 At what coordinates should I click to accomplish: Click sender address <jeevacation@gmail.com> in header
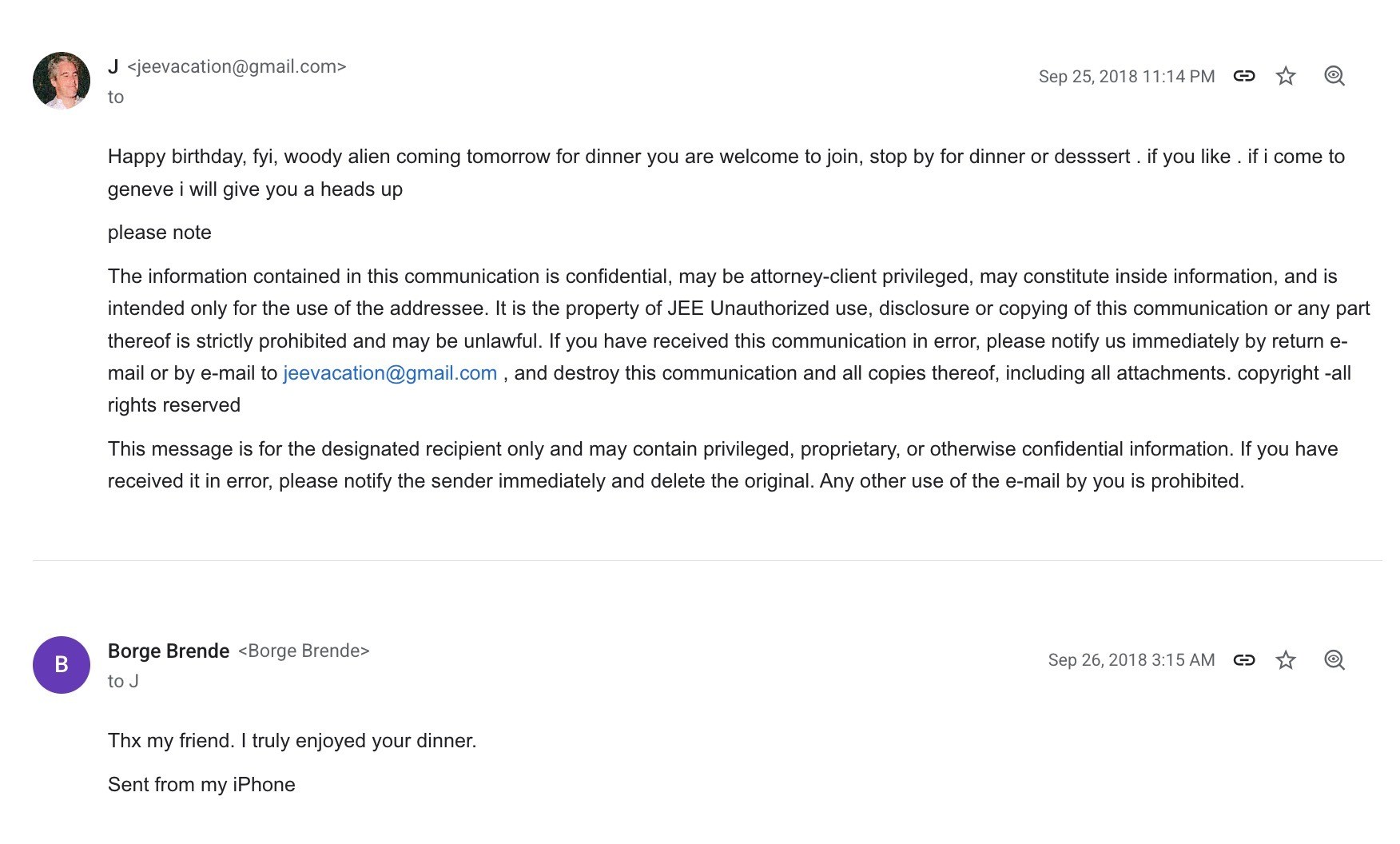tap(237, 66)
